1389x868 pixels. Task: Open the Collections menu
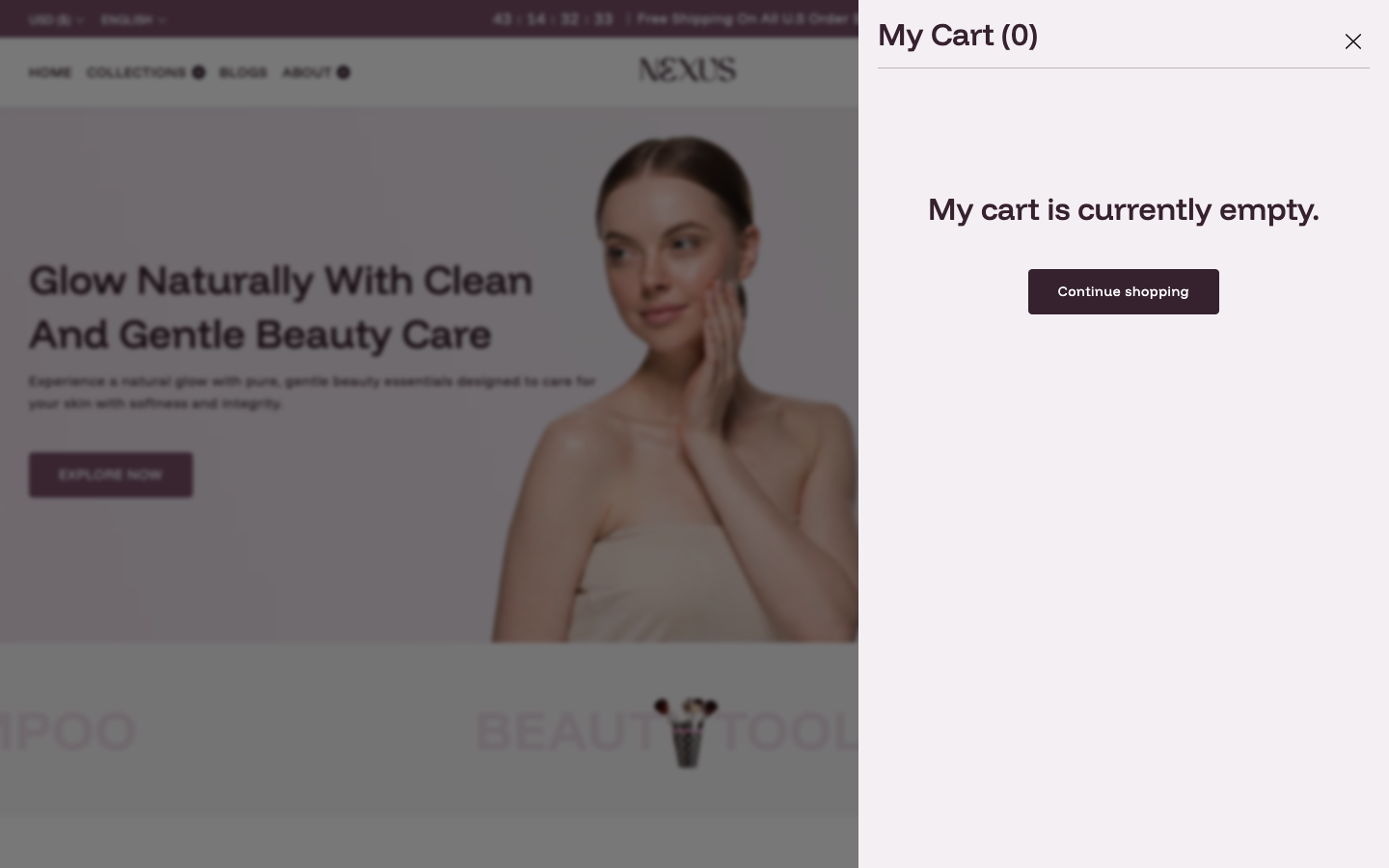136,72
